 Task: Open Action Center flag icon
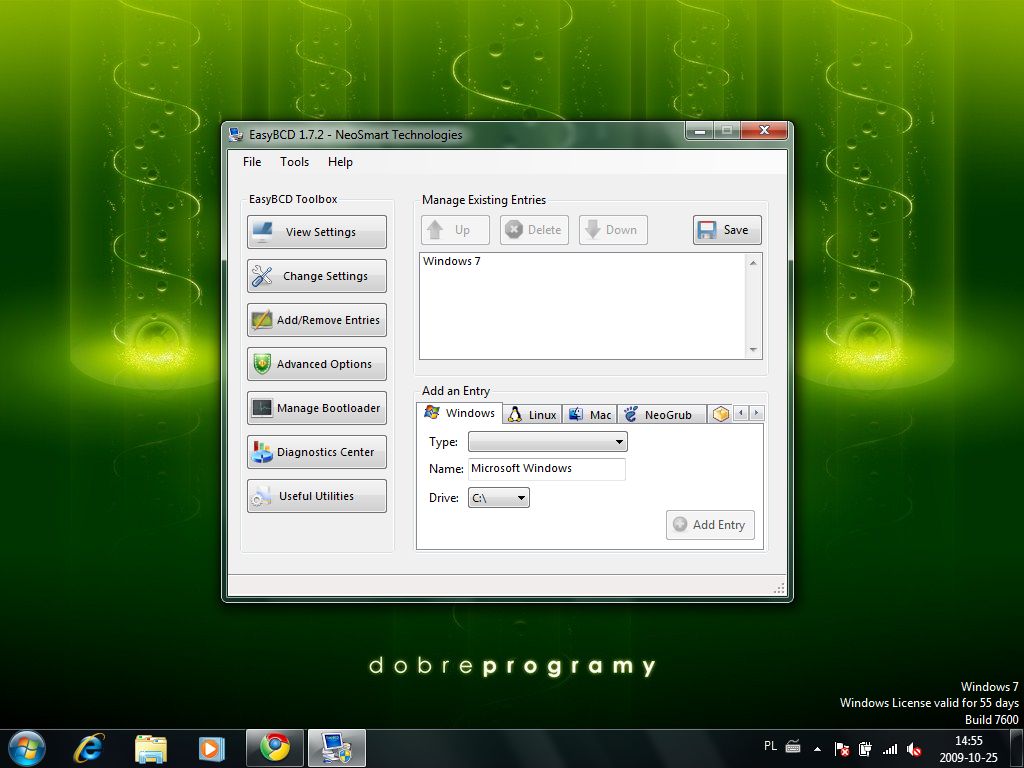tap(842, 749)
